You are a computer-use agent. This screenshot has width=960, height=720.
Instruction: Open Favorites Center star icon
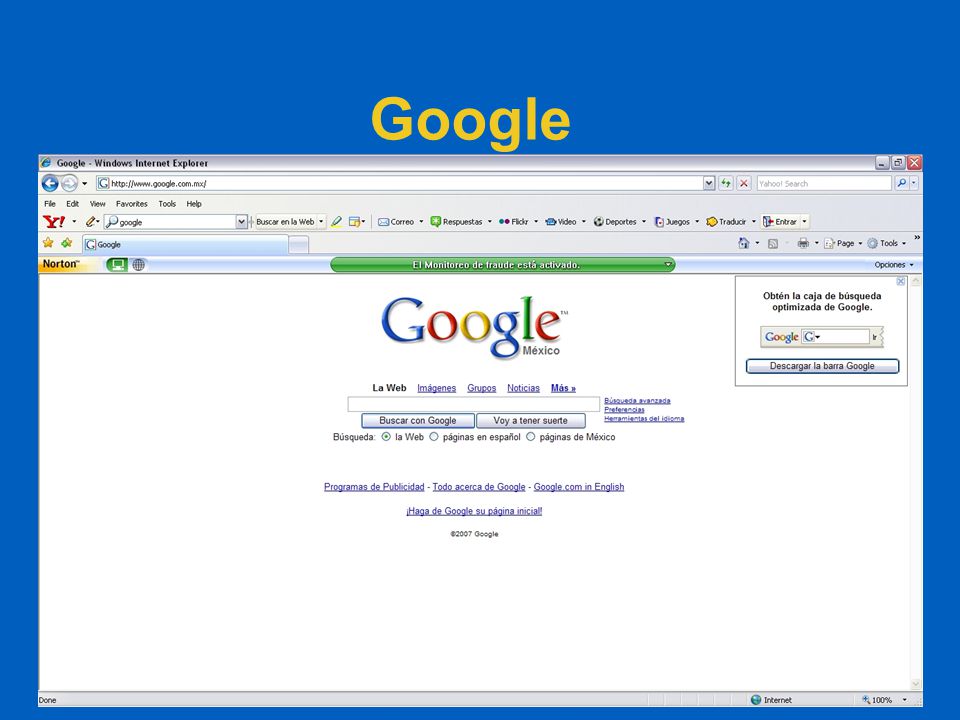48,243
